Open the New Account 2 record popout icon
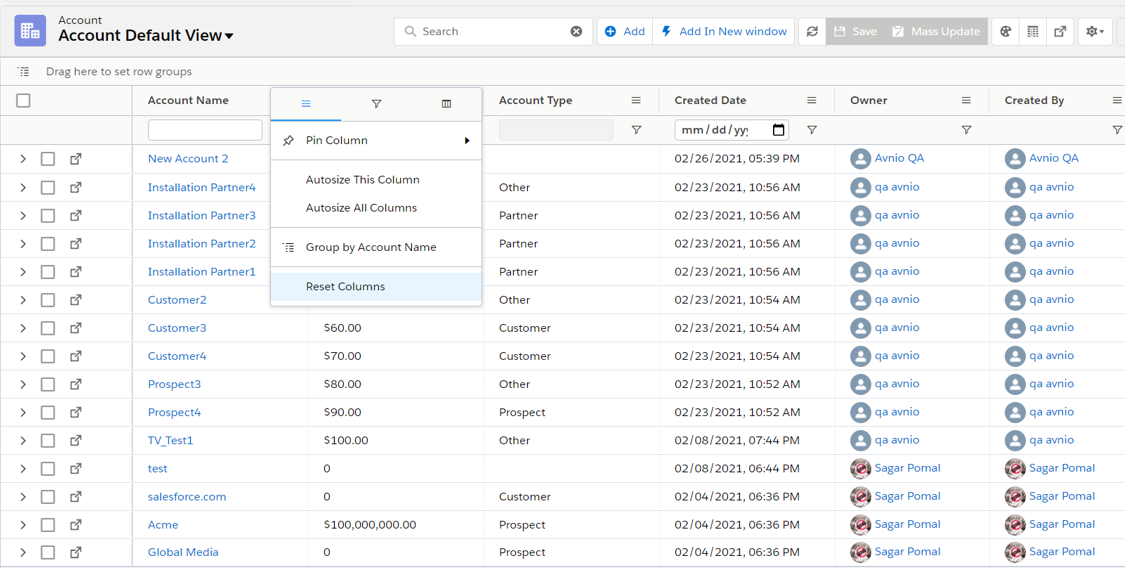1125x568 pixels. pos(76,159)
